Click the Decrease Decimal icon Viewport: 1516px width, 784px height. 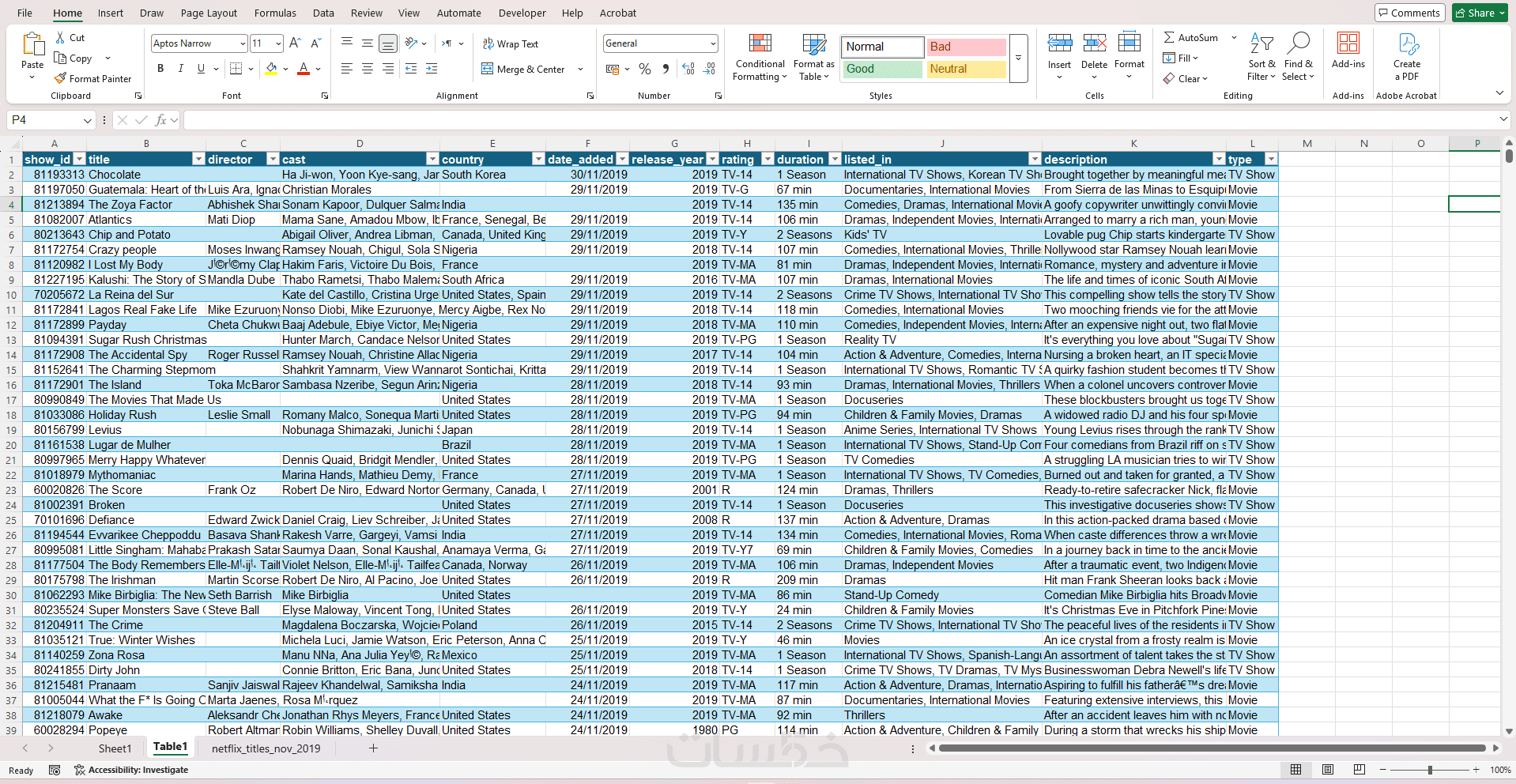point(709,69)
